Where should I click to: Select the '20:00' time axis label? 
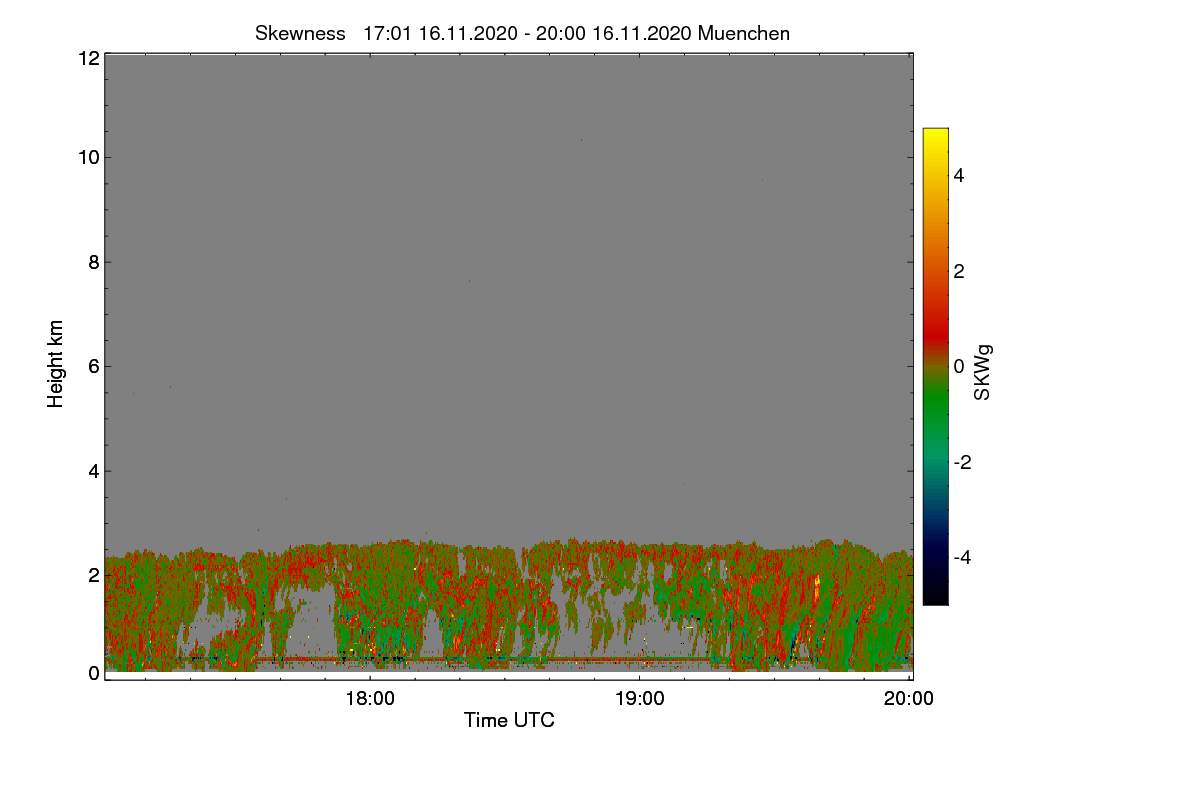(x=909, y=699)
